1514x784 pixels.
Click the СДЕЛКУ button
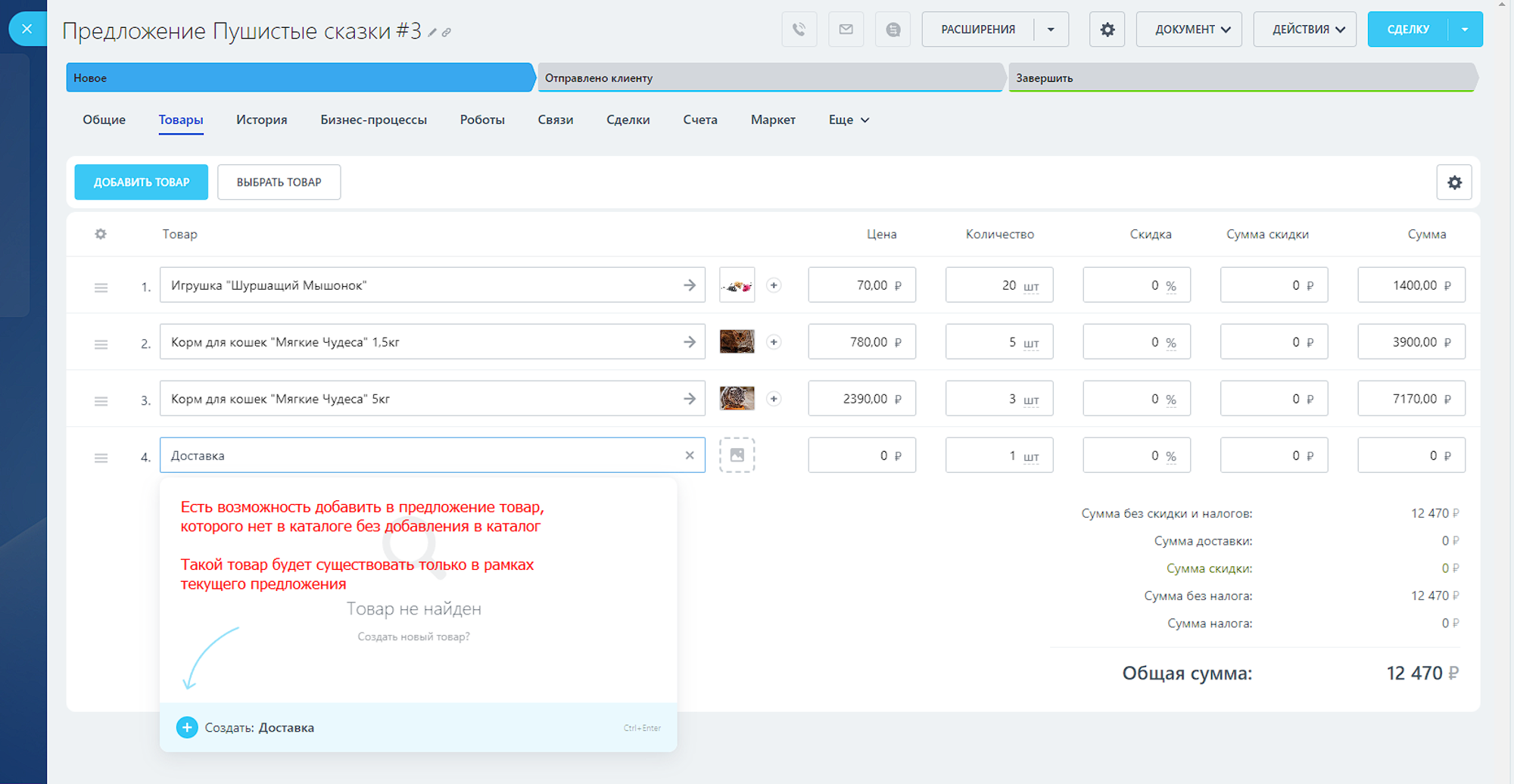pyautogui.click(x=1408, y=30)
